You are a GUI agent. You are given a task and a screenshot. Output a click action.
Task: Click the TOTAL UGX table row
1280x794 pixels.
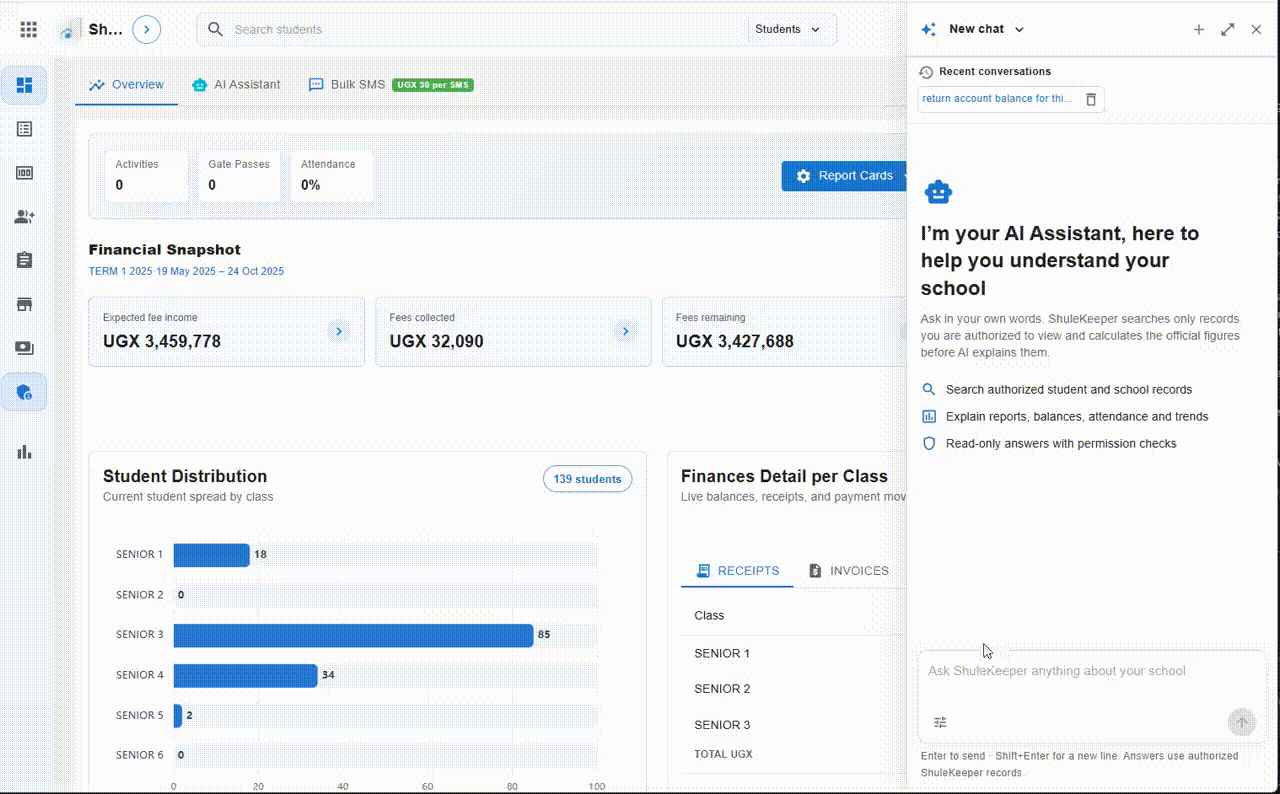point(794,754)
